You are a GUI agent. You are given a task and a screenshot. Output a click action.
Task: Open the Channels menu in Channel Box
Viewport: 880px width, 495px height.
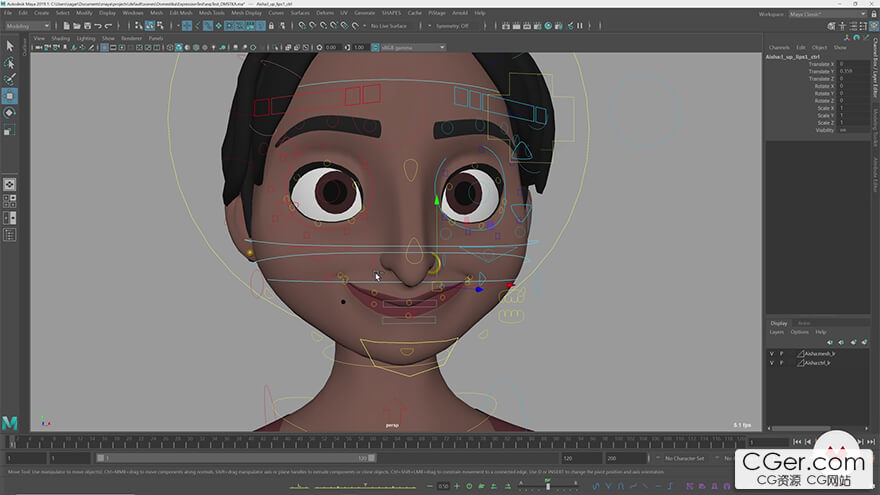779,48
